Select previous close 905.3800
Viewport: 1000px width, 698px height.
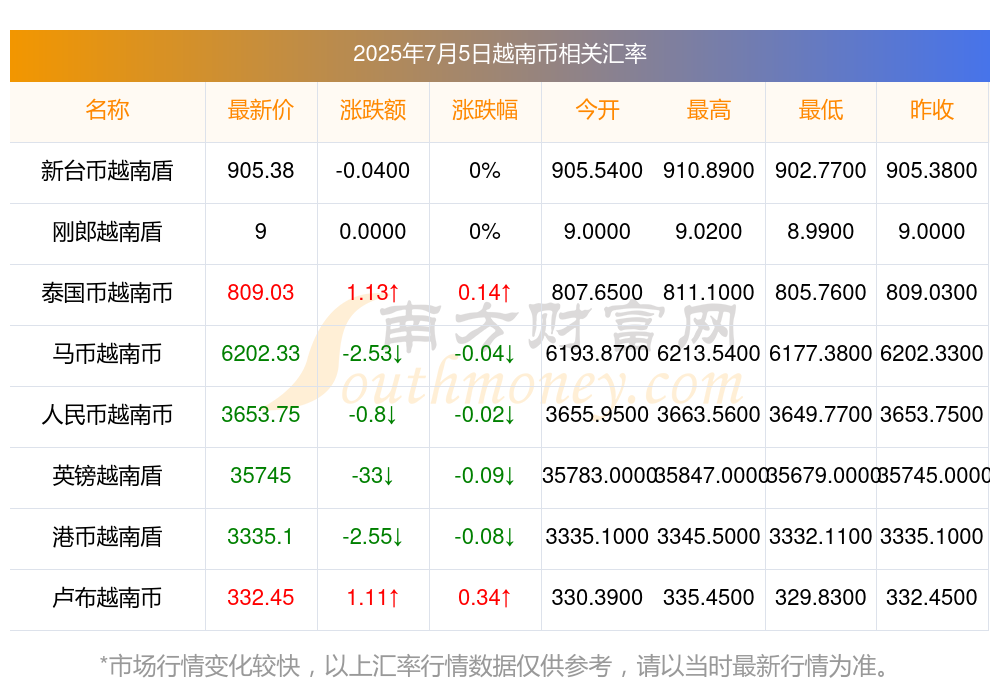pos(932,170)
